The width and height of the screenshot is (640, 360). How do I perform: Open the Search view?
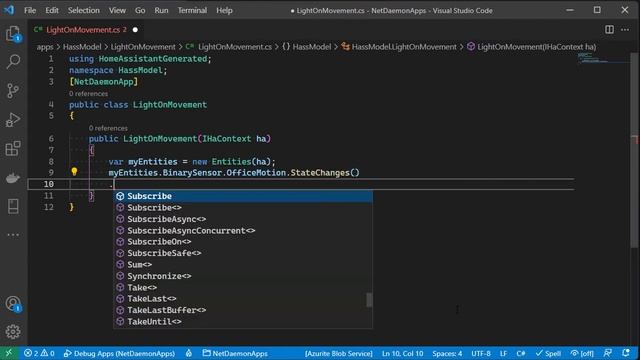point(13,62)
